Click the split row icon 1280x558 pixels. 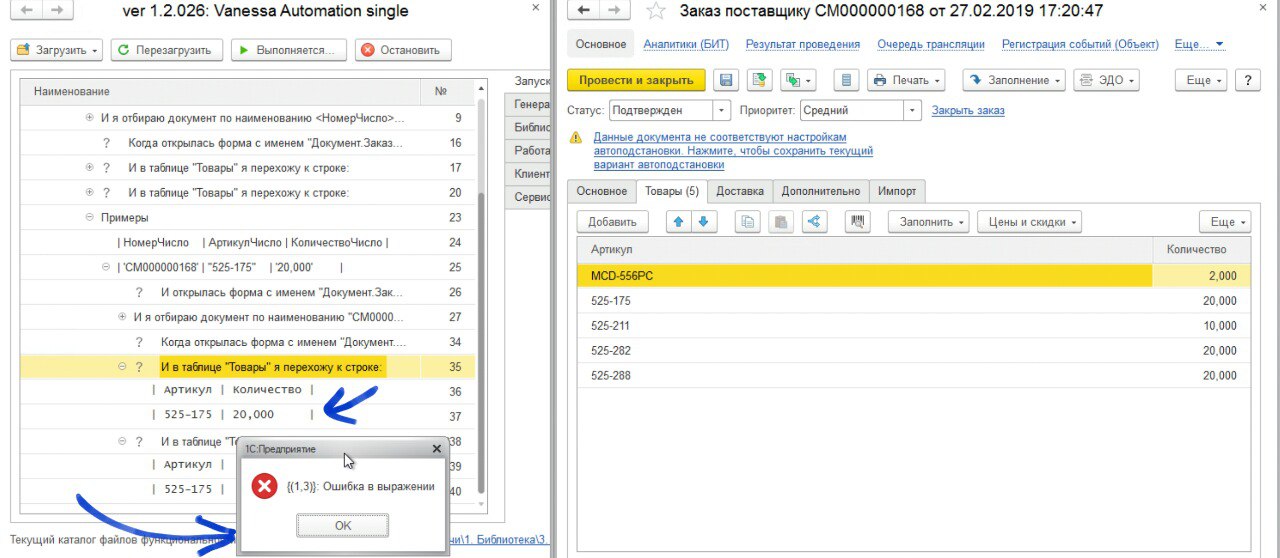[x=813, y=222]
